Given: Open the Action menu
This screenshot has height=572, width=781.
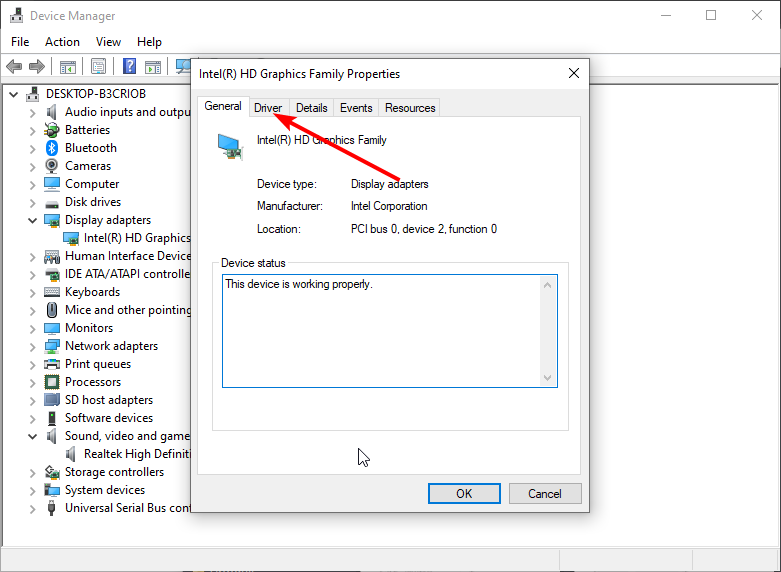Looking at the screenshot, I should [62, 42].
